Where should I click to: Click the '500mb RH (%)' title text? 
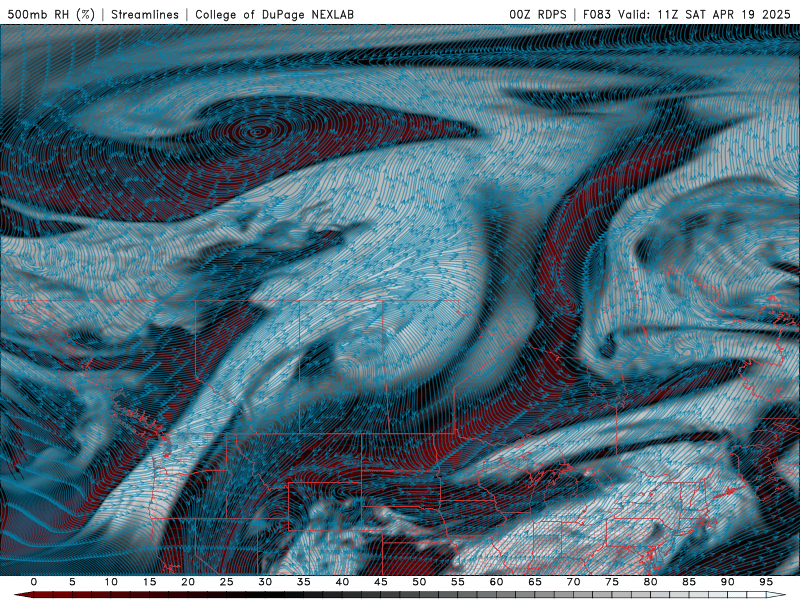tap(51, 14)
